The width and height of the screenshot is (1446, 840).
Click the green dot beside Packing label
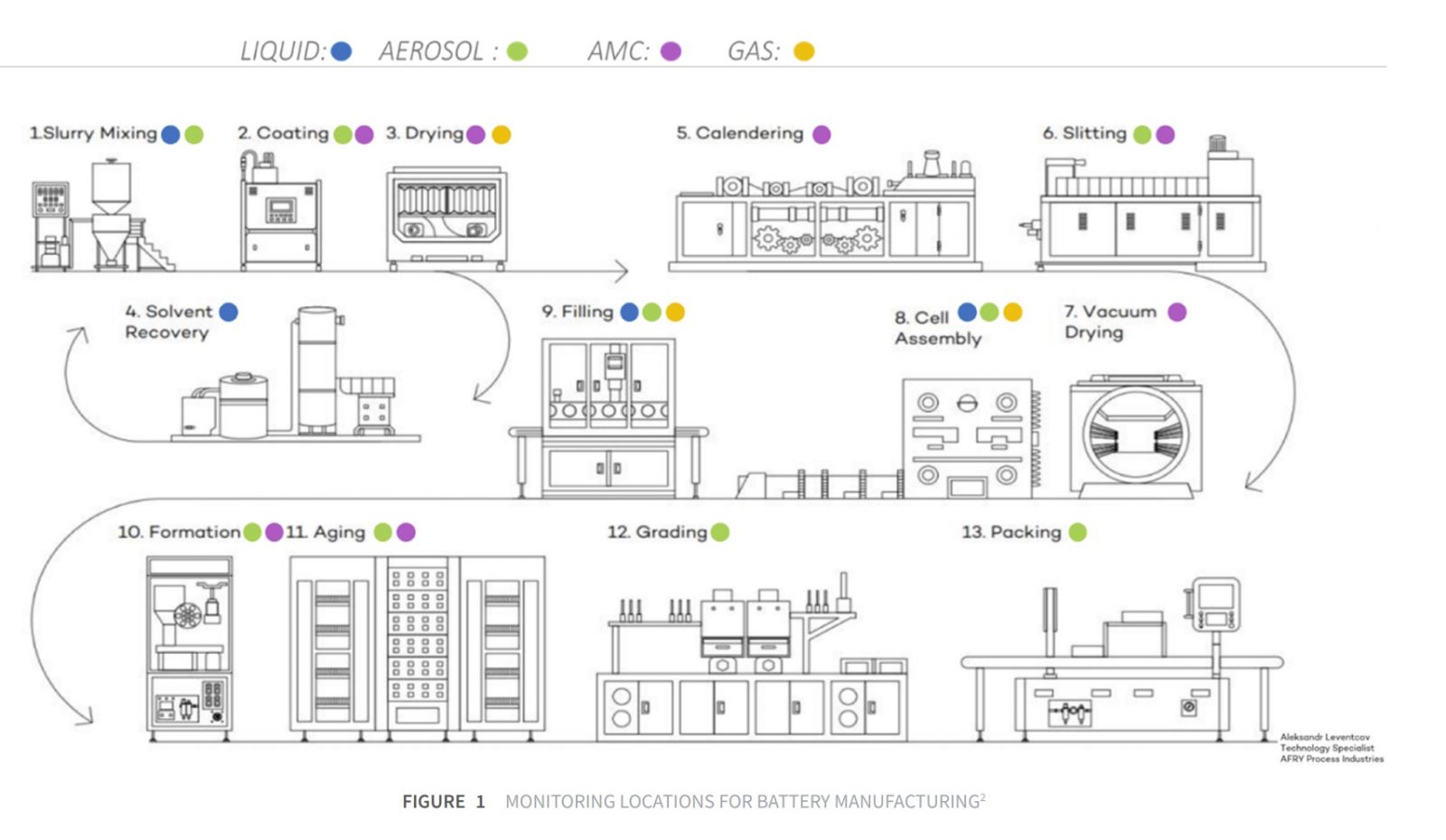click(x=1077, y=532)
